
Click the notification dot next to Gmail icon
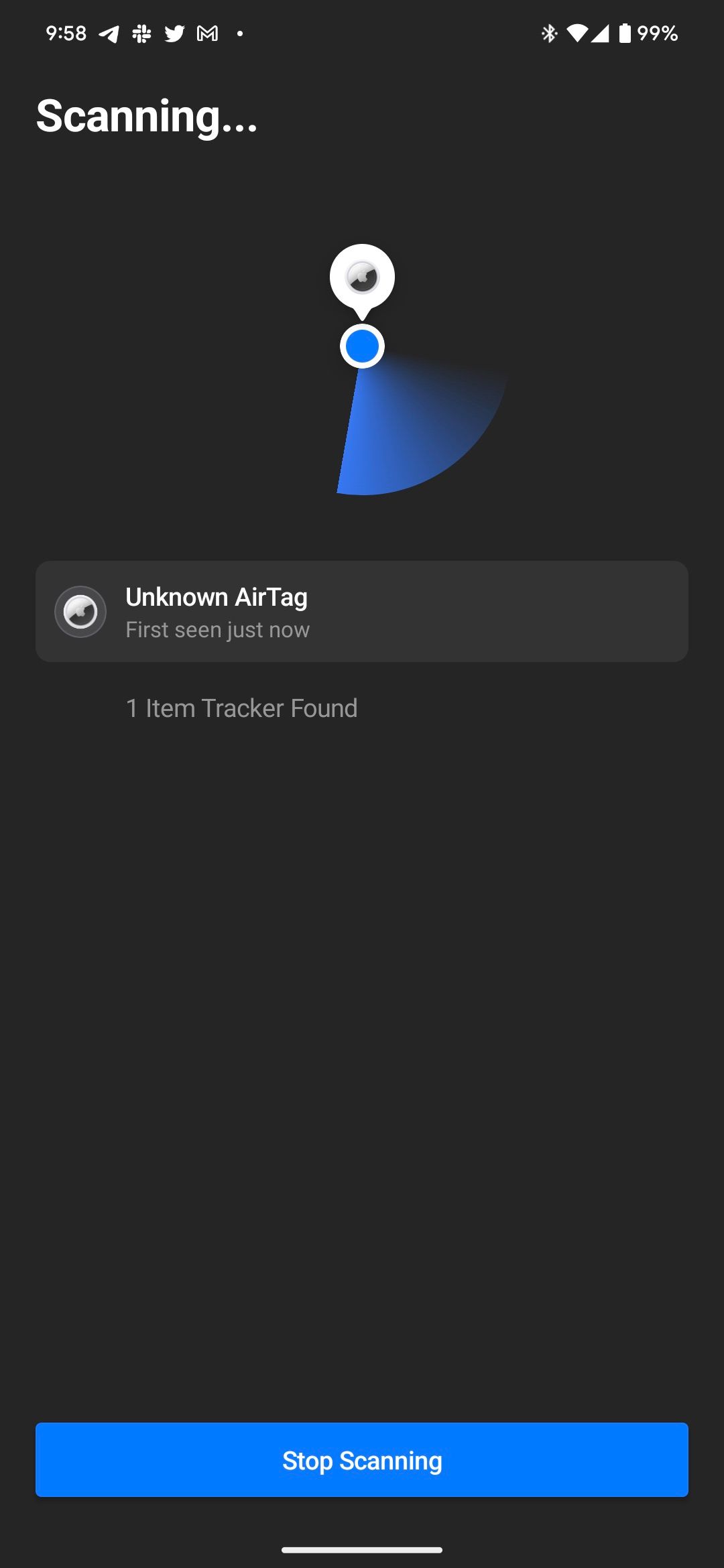pos(240,34)
